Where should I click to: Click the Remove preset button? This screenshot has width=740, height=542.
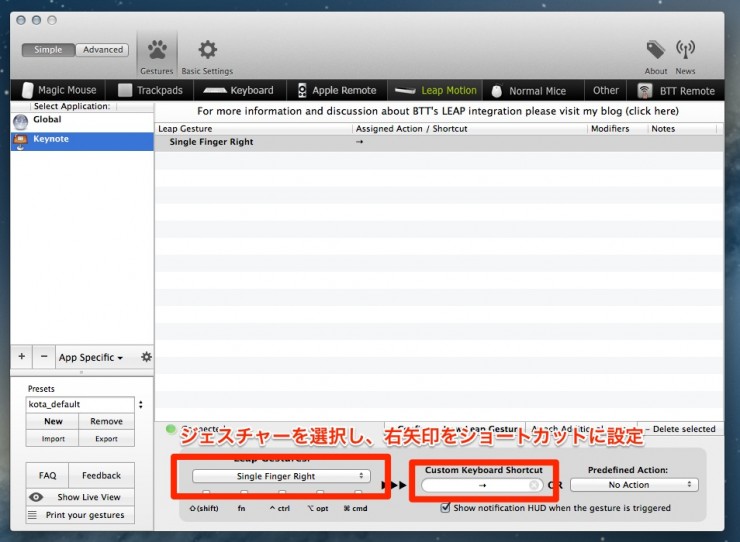pyautogui.click(x=107, y=421)
